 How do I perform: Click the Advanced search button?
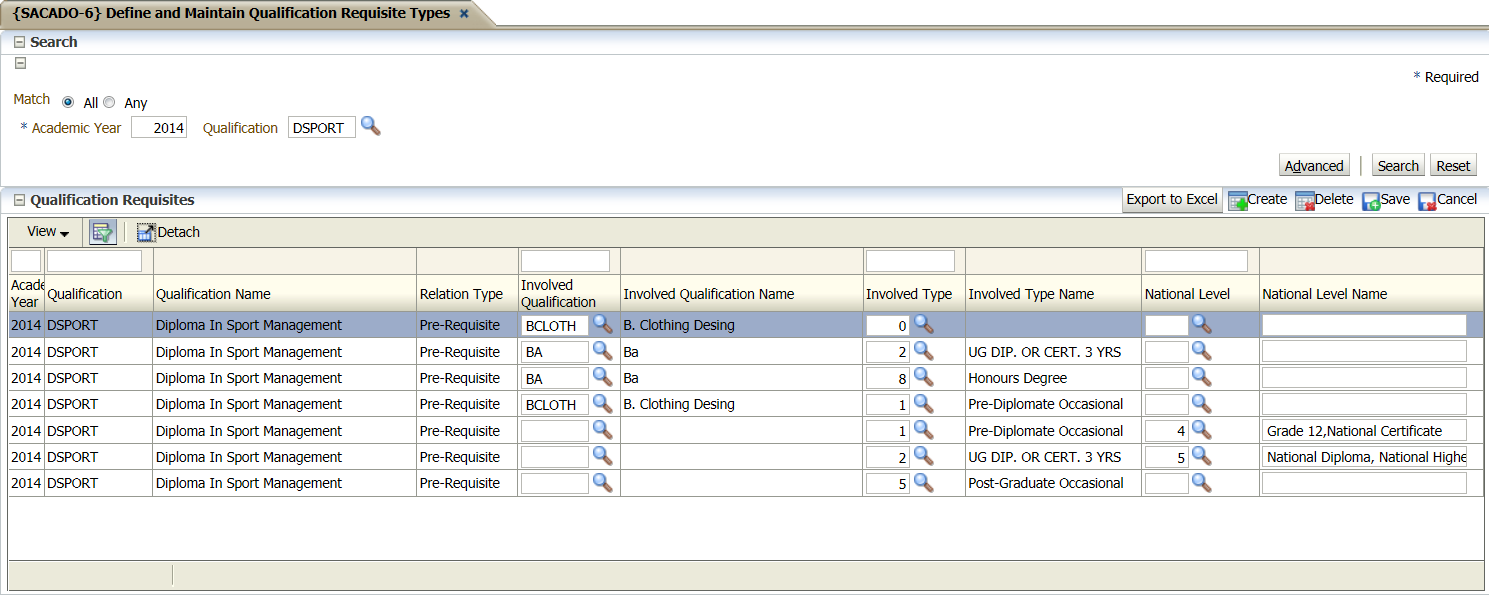point(1314,166)
